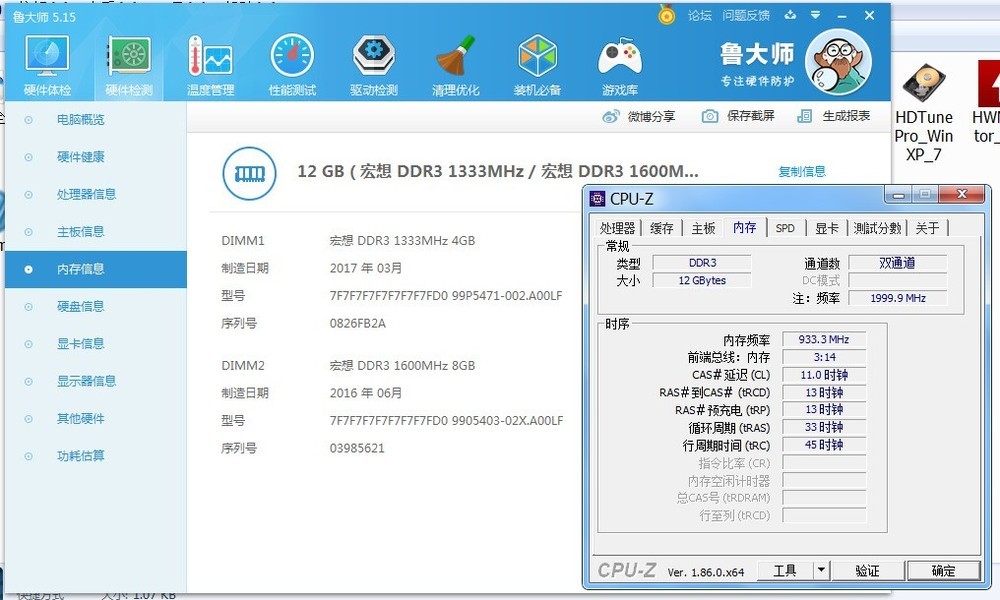Select HWMonitor desktop icon
The width and height of the screenshot is (1000, 600).
click(985, 102)
